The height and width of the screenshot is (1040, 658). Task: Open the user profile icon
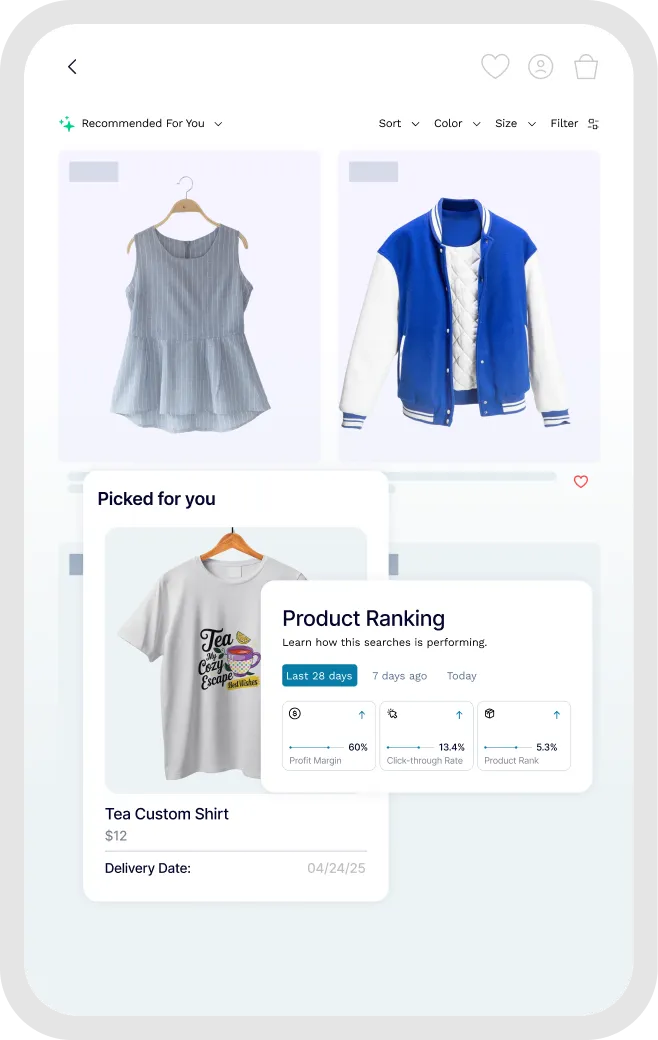tap(541, 66)
